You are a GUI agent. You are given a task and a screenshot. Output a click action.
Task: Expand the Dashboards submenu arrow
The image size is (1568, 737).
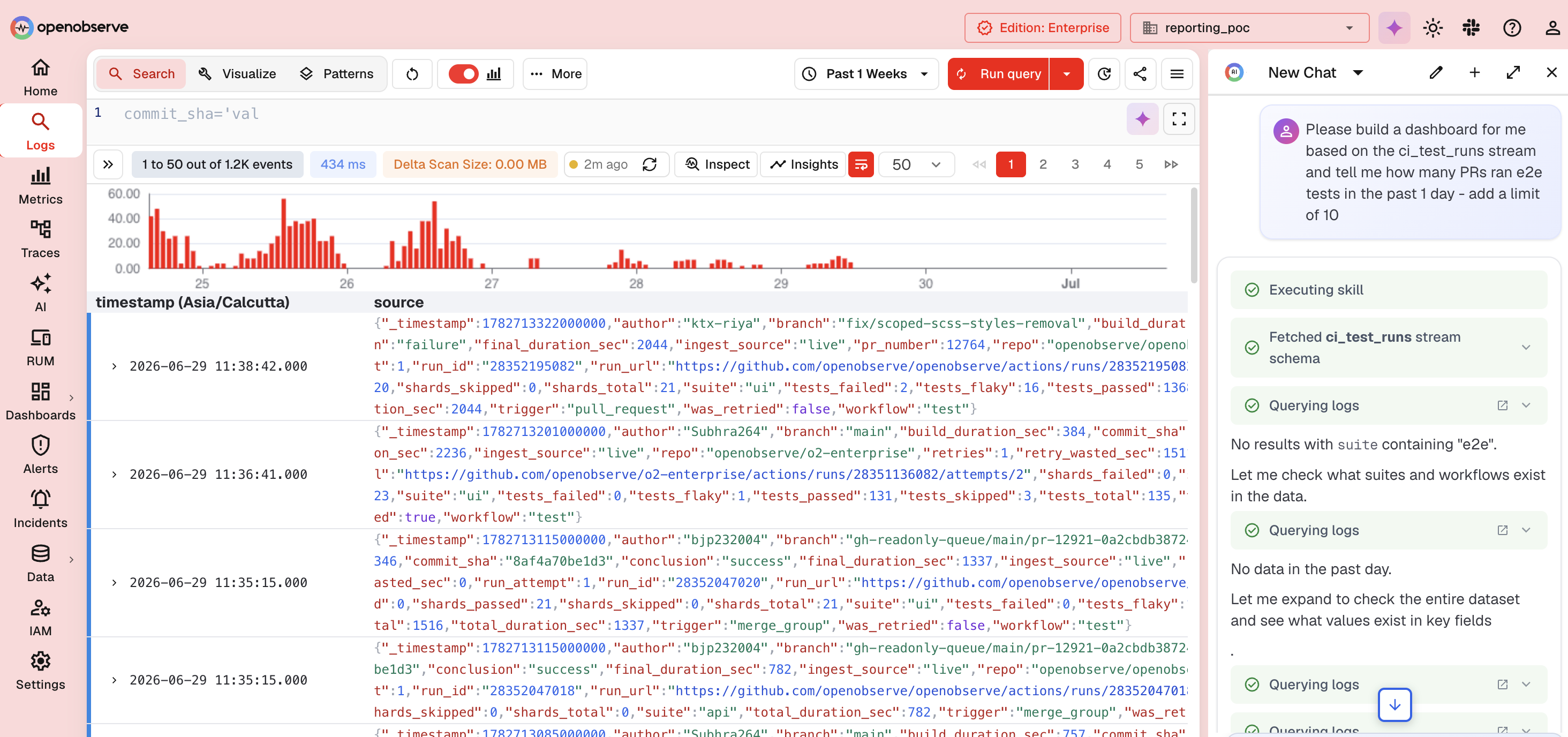71,397
